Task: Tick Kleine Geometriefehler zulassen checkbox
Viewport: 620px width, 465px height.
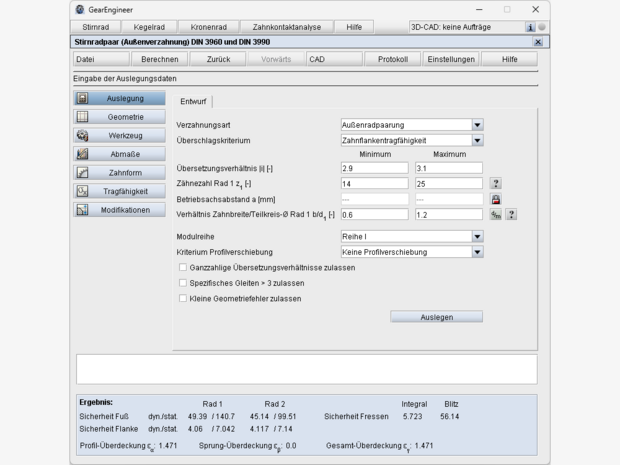Action: pyautogui.click(x=183, y=298)
